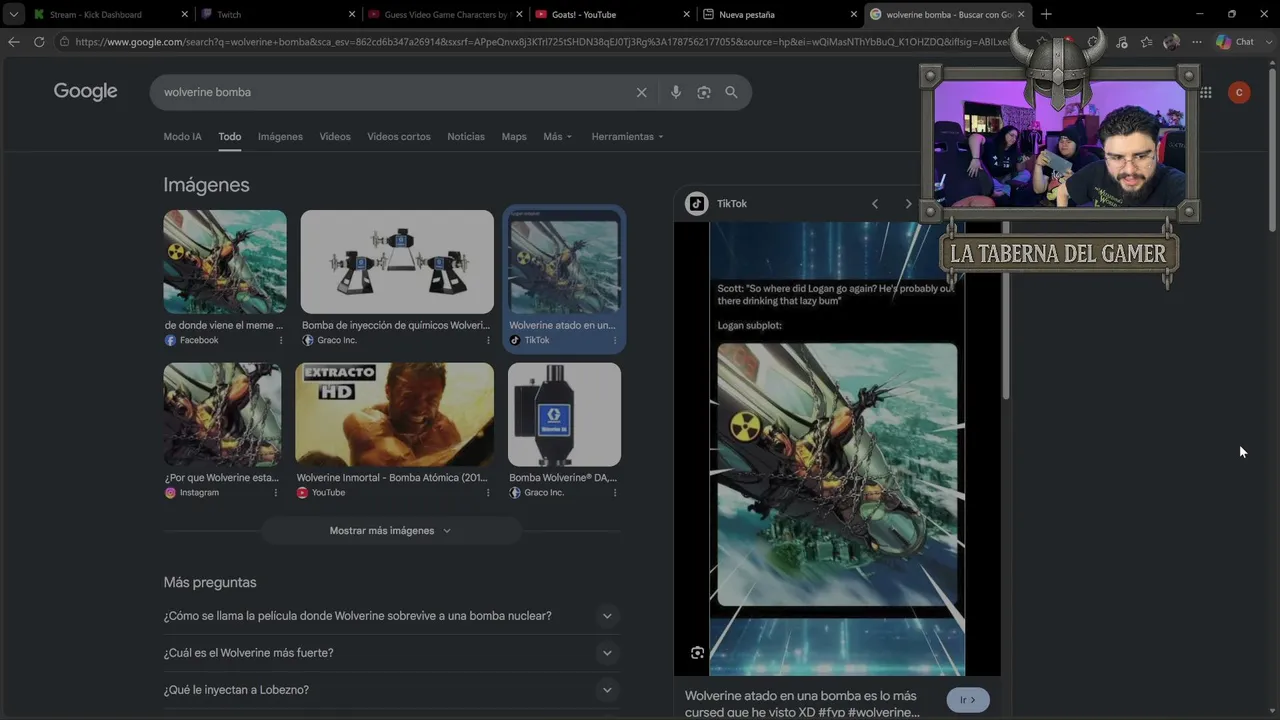The height and width of the screenshot is (720, 1280).
Task: Search the preview image with the Lens icon
Action: 697,653
